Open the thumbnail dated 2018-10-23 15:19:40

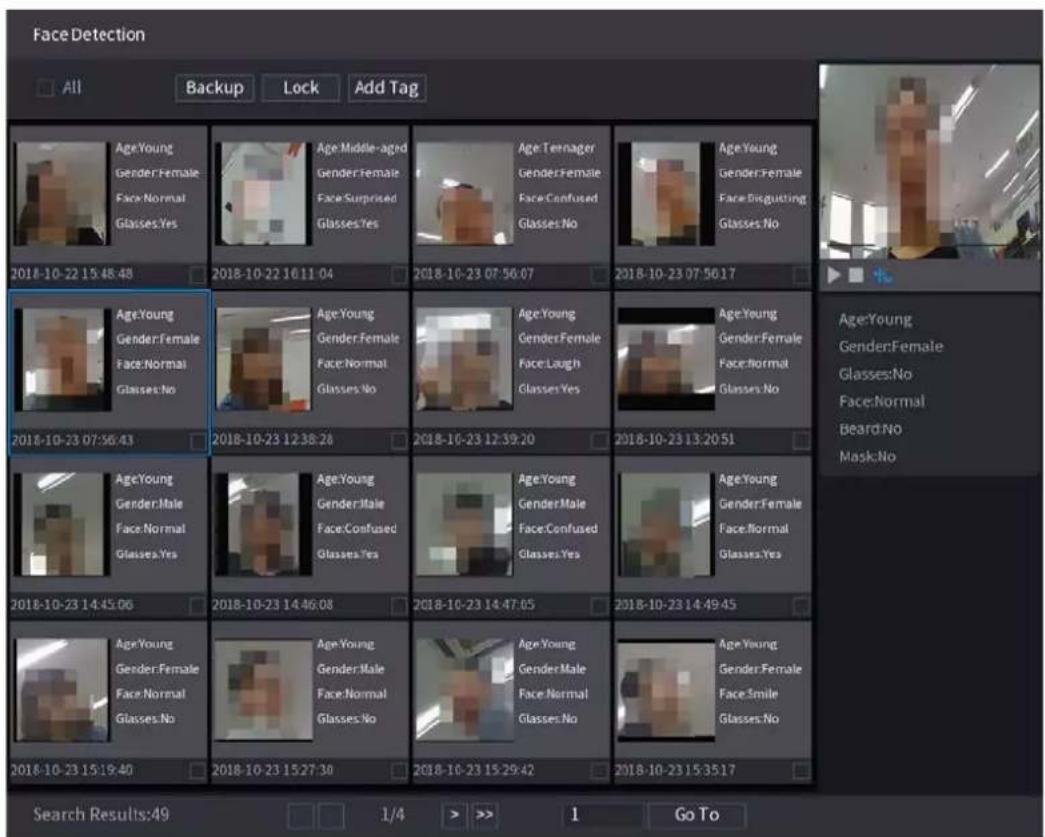(x=61, y=690)
